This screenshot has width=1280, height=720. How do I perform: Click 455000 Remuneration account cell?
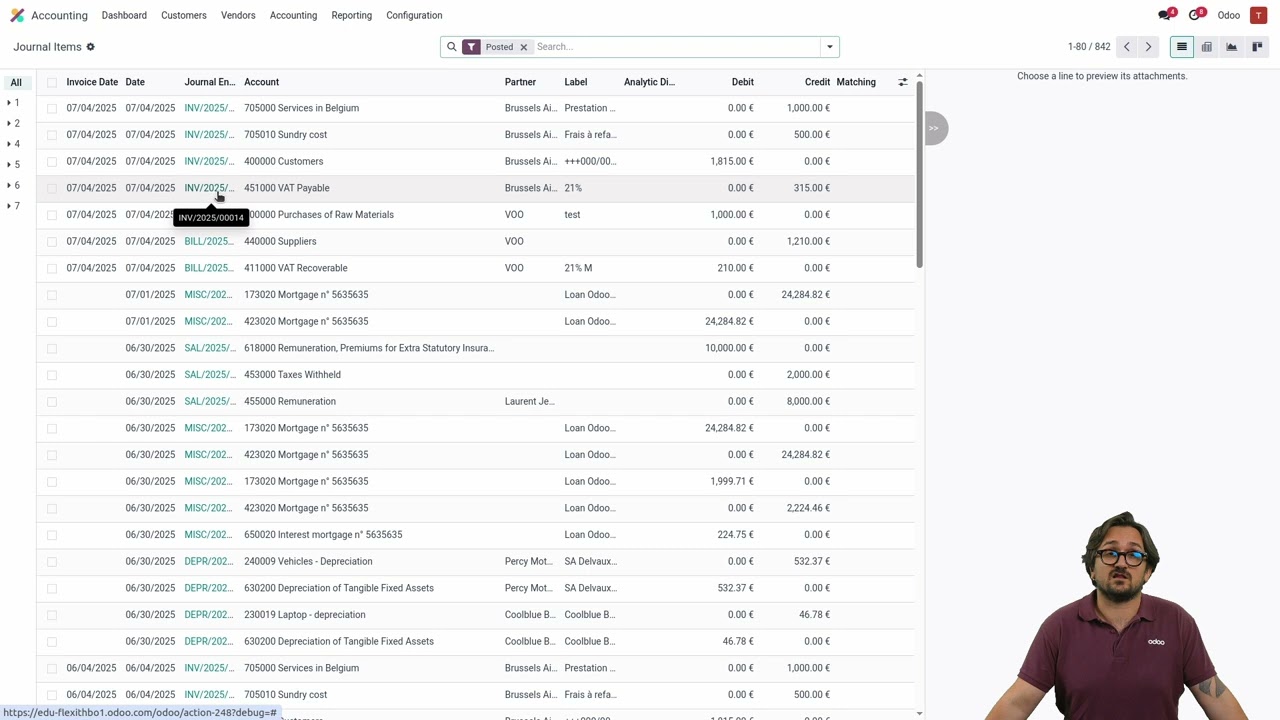tap(290, 401)
